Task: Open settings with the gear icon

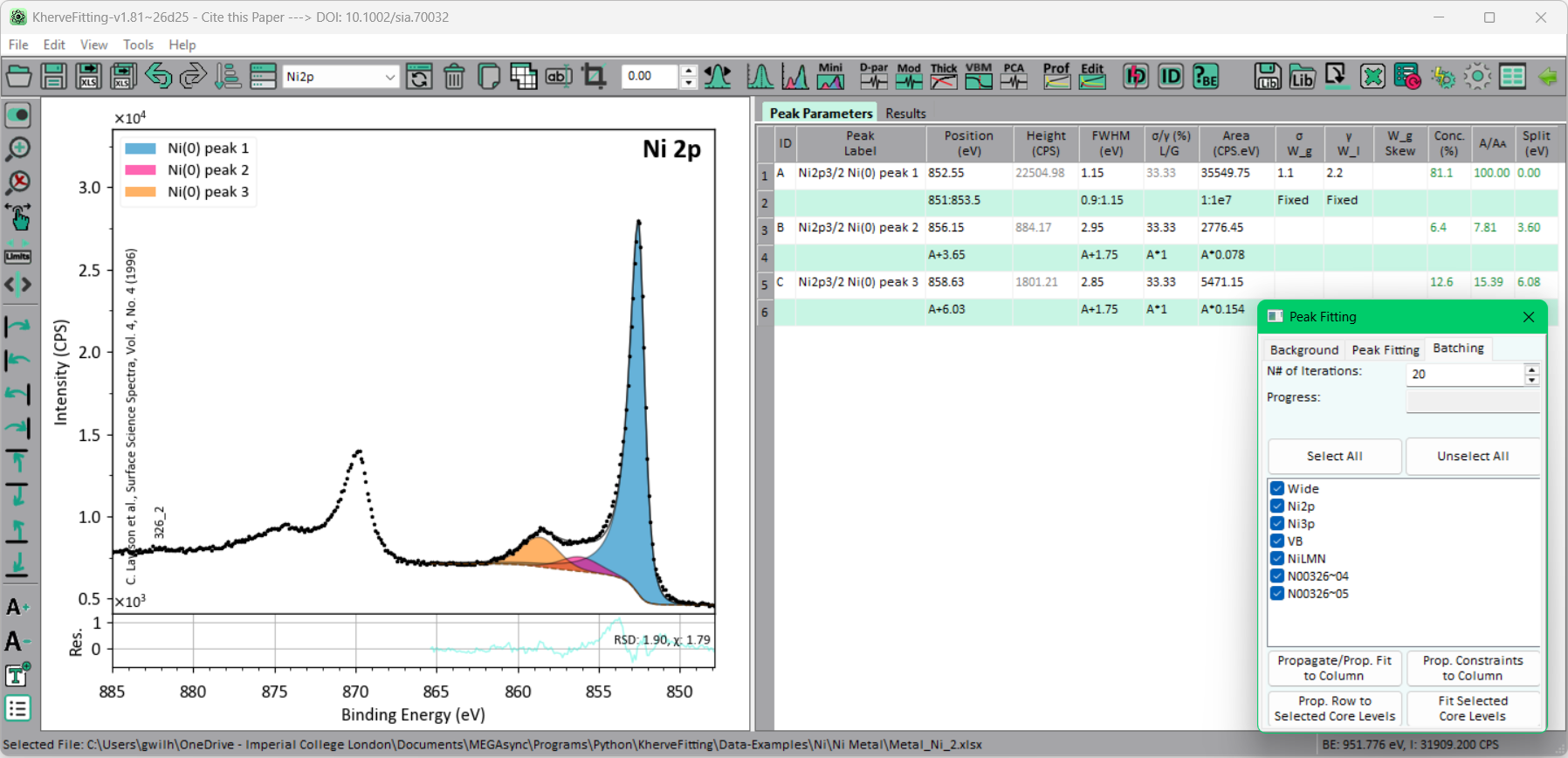Action: click(x=1477, y=77)
